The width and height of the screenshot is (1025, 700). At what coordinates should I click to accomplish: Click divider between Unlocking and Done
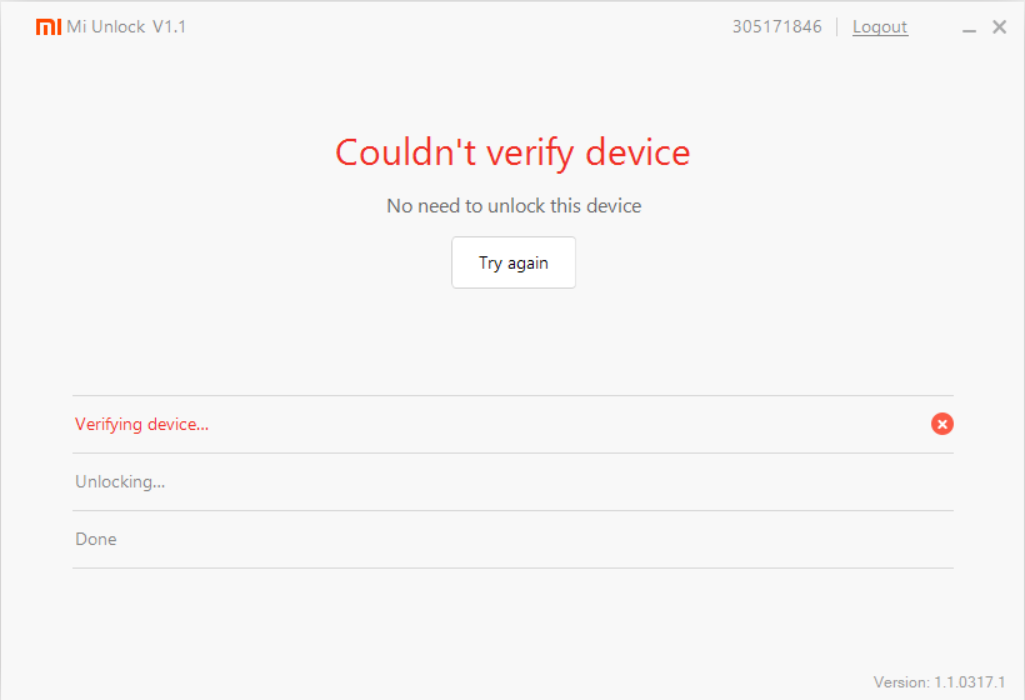512,511
